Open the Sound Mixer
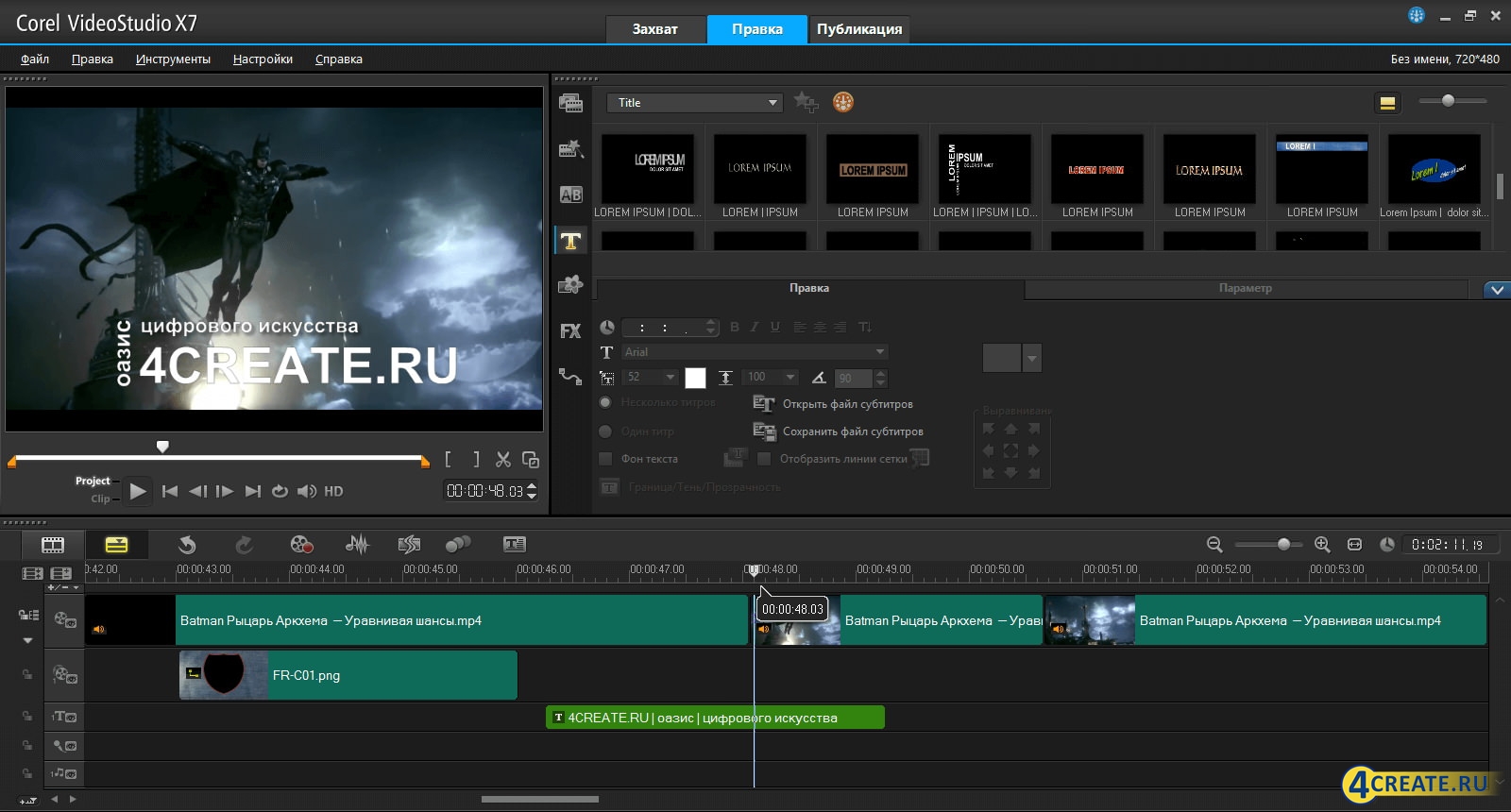Screen dimensions: 1511x812 point(357,545)
